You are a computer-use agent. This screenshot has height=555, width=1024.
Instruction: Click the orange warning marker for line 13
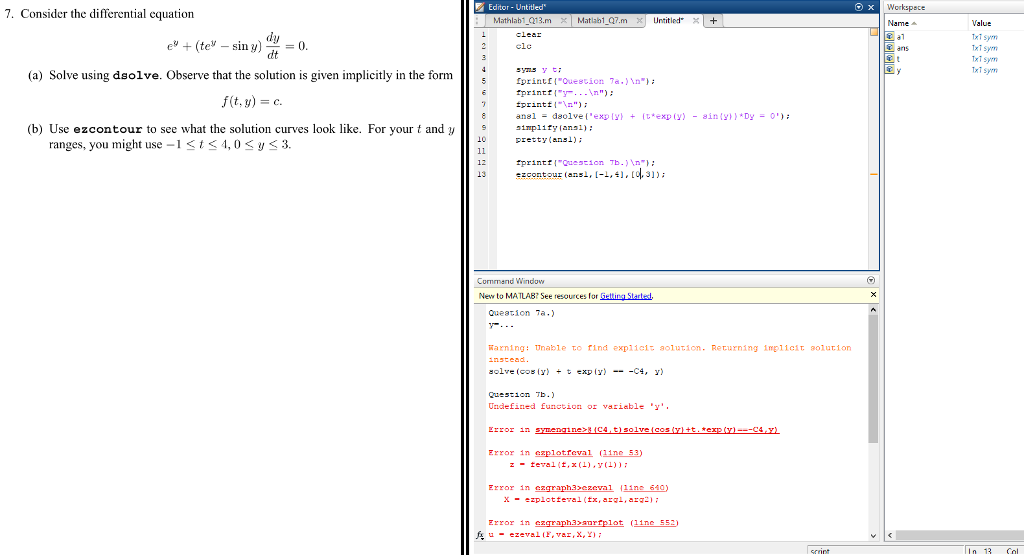(873, 174)
